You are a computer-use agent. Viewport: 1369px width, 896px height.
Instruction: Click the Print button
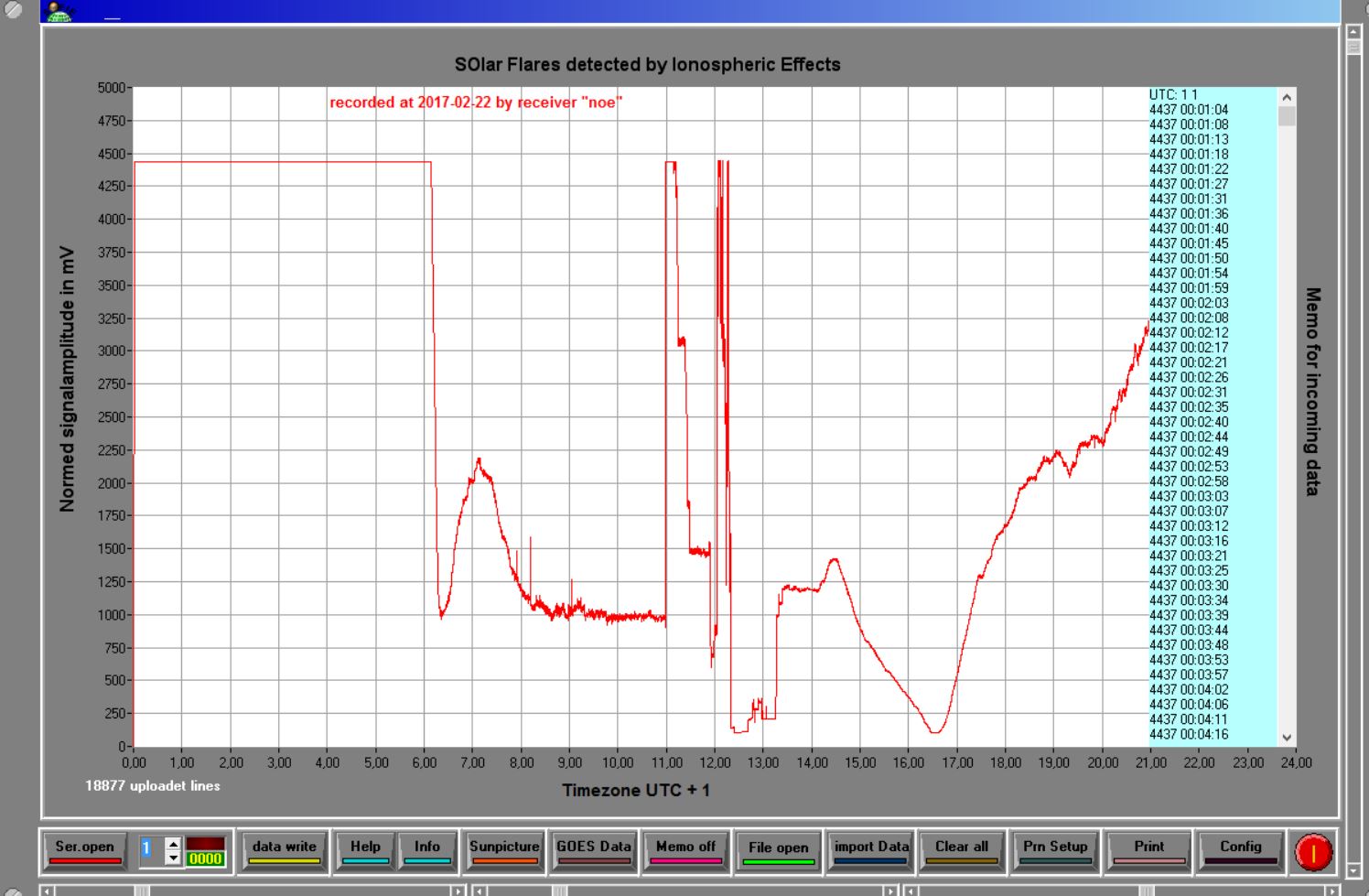(x=1148, y=850)
